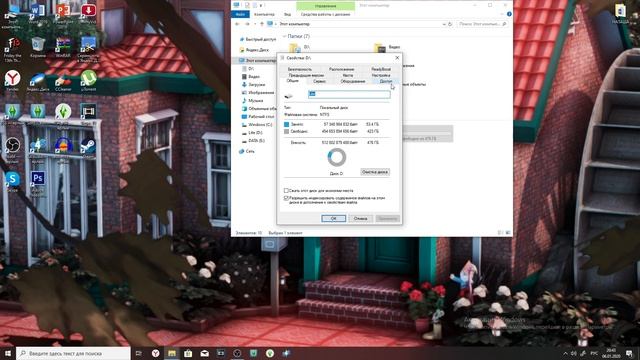Viewport: 640px width, 360px height.
Task: Click the blue Занято color swatch
Action: click(287, 124)
